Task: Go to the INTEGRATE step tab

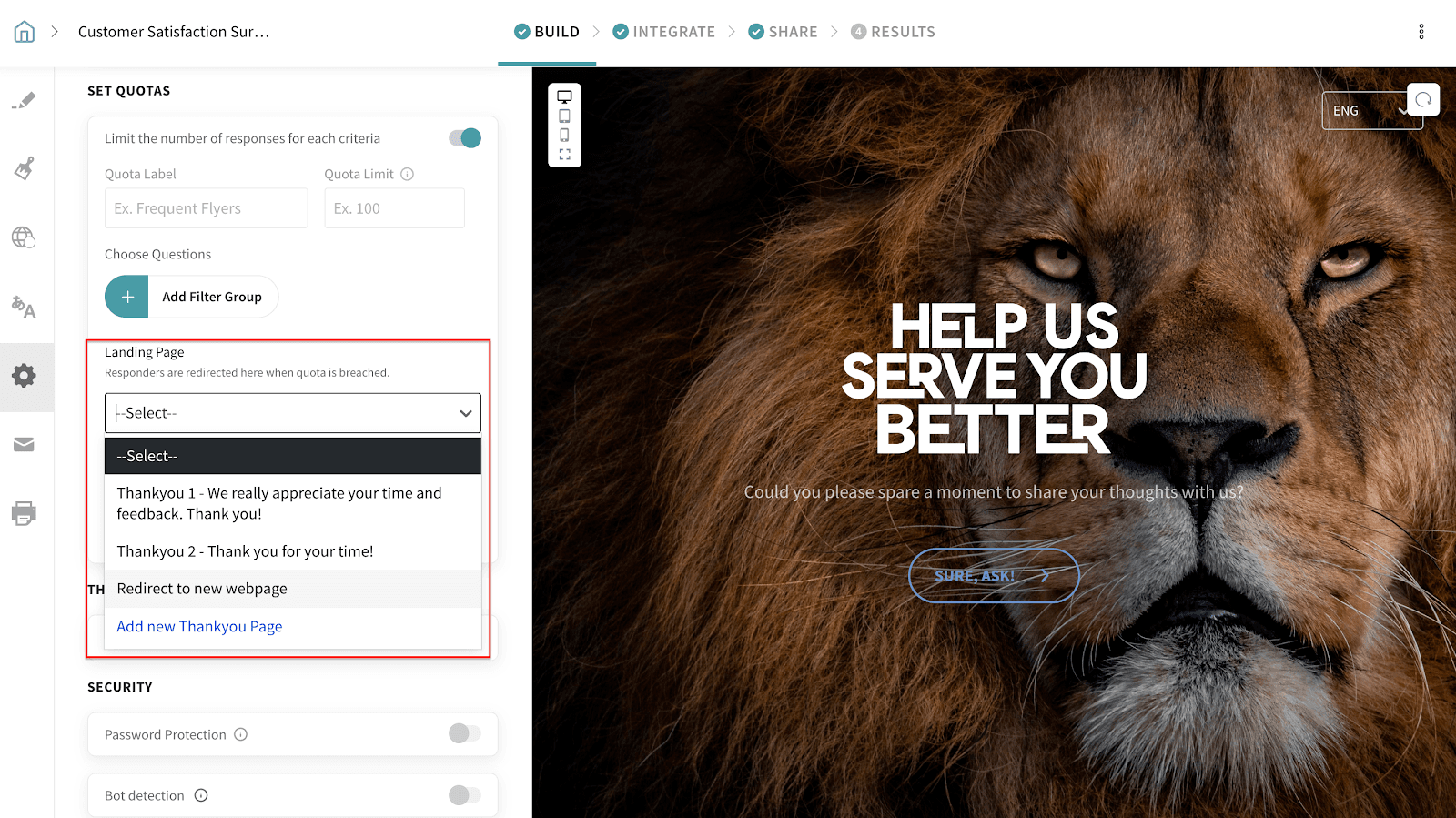Action: [x=664, y=32]
